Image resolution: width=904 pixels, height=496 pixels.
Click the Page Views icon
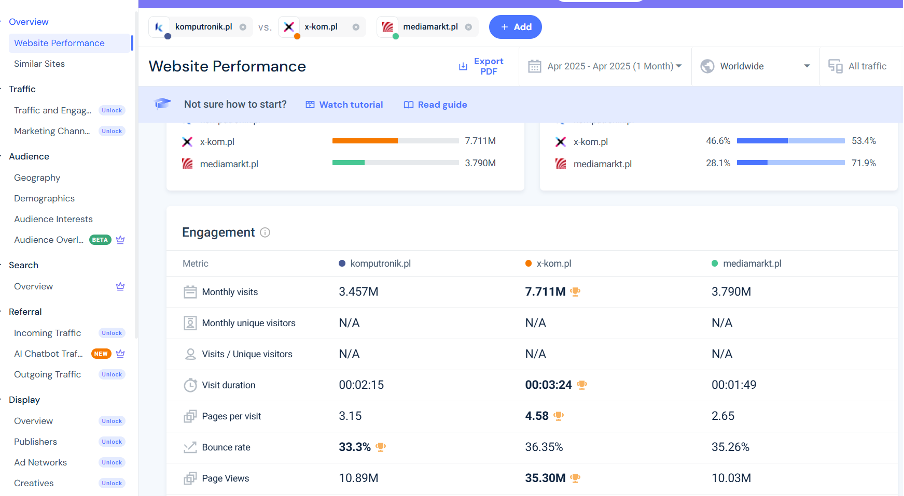click(x=190, y=478)
